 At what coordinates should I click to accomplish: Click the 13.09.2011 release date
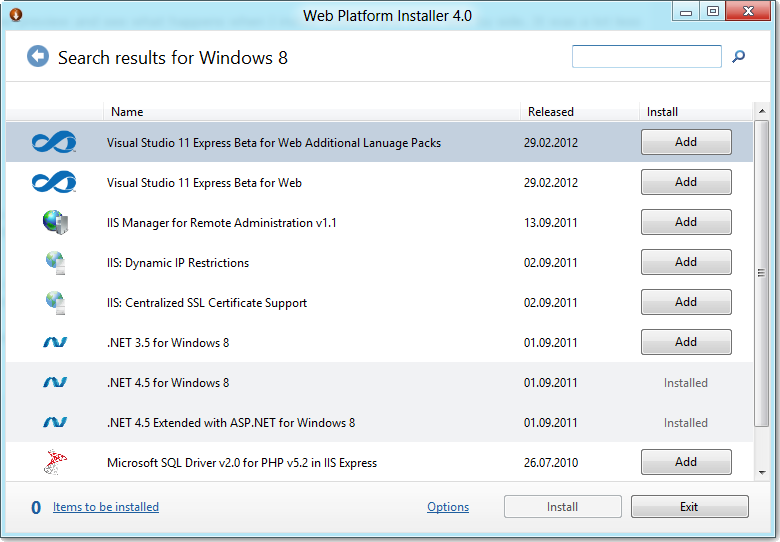[x=551, y=223]
